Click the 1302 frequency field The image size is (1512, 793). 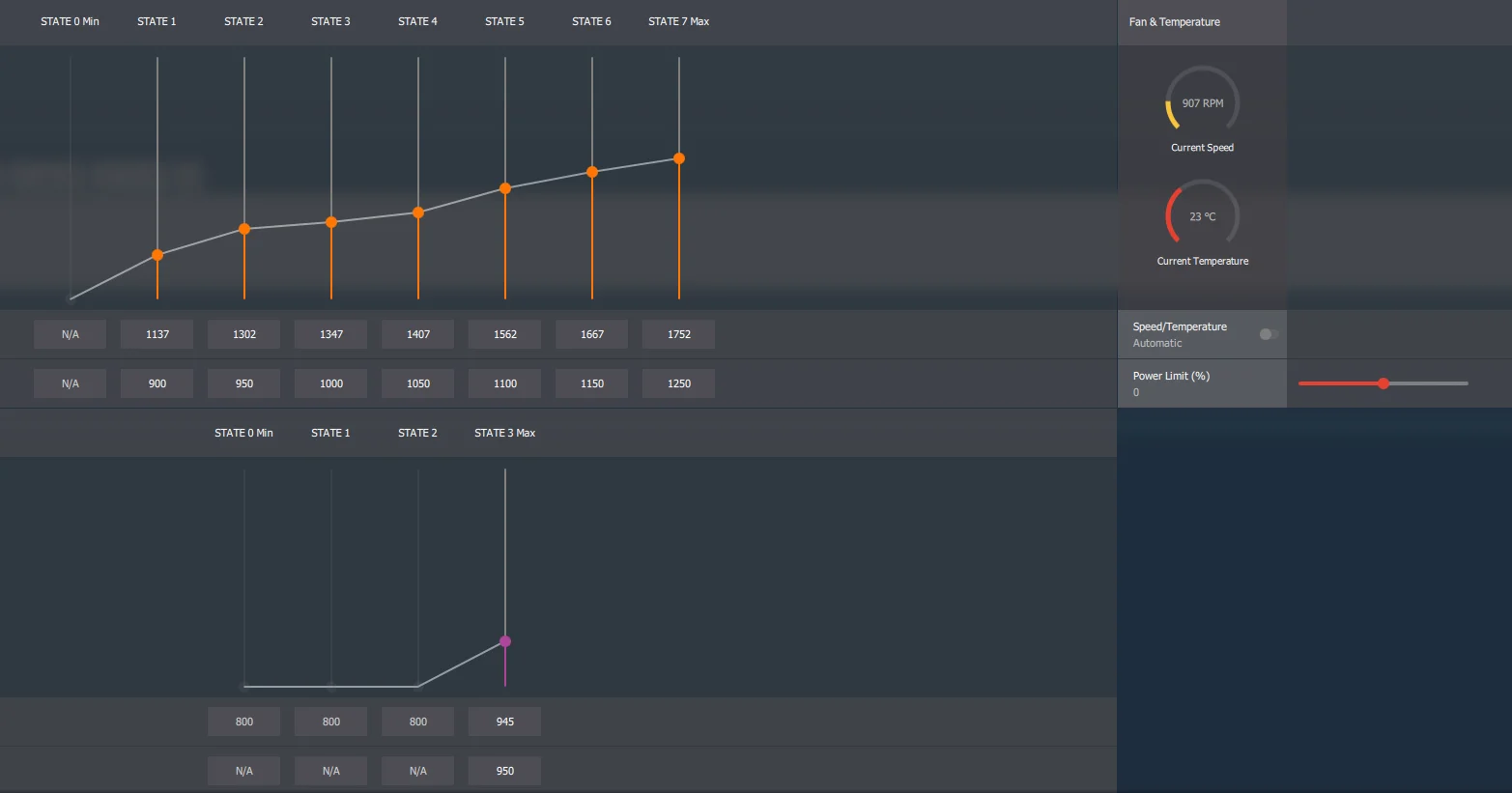click(244, 334)
